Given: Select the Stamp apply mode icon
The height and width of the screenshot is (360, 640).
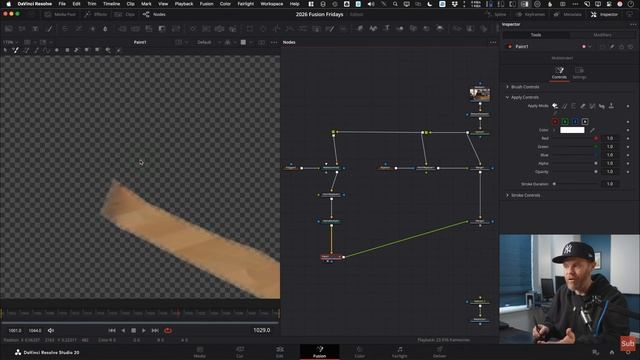Looking at the screenshot, I should tap(611, 106).
